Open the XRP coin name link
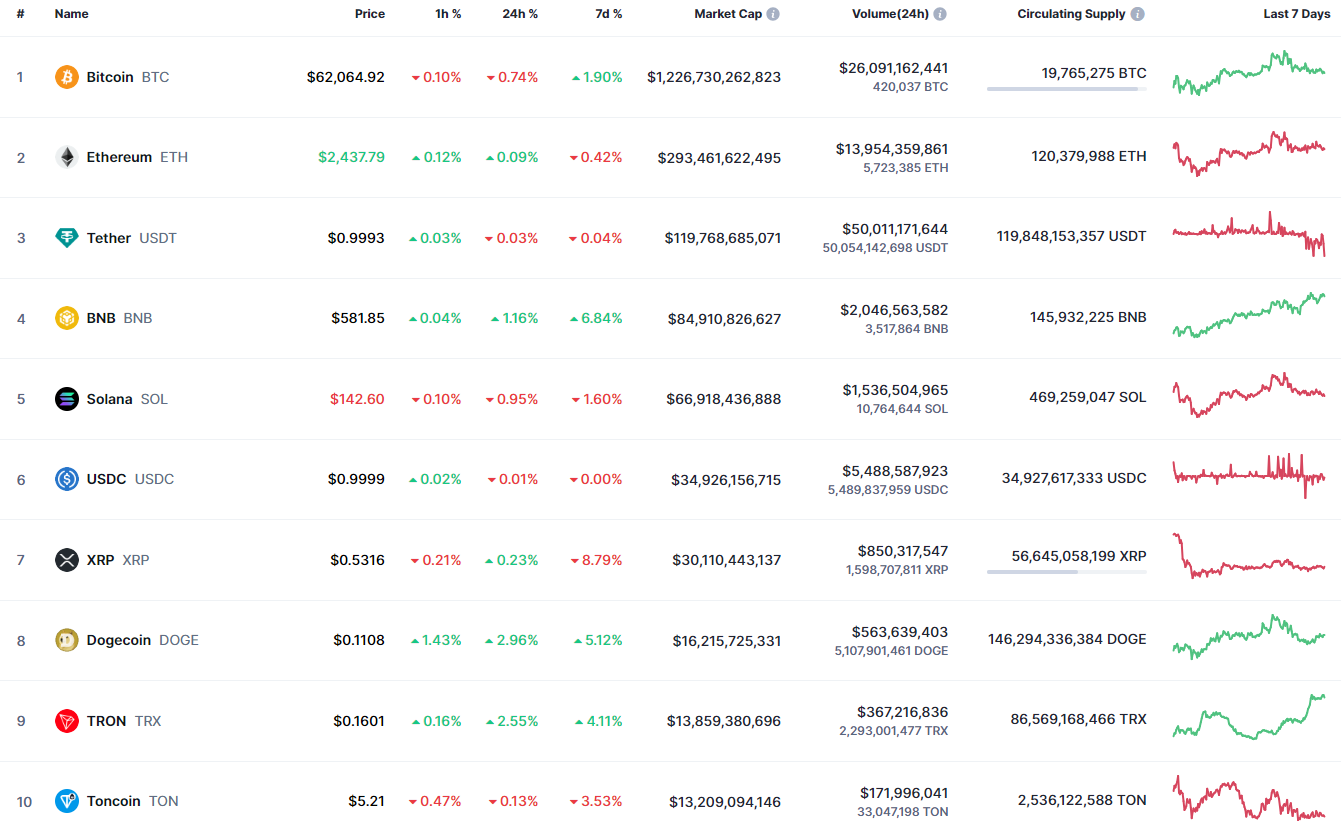This screenshot has width=1344, height=836. click(100, 560)
